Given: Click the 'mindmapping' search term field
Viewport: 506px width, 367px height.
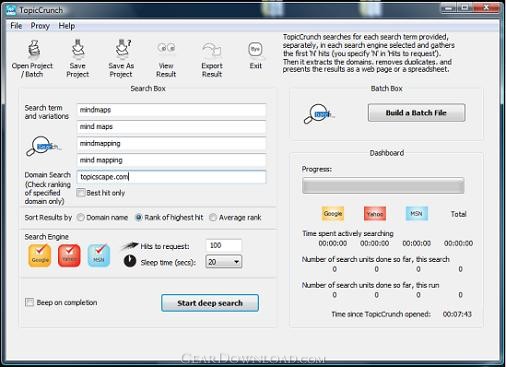Looking at the screenshot, I should (171, 144).
